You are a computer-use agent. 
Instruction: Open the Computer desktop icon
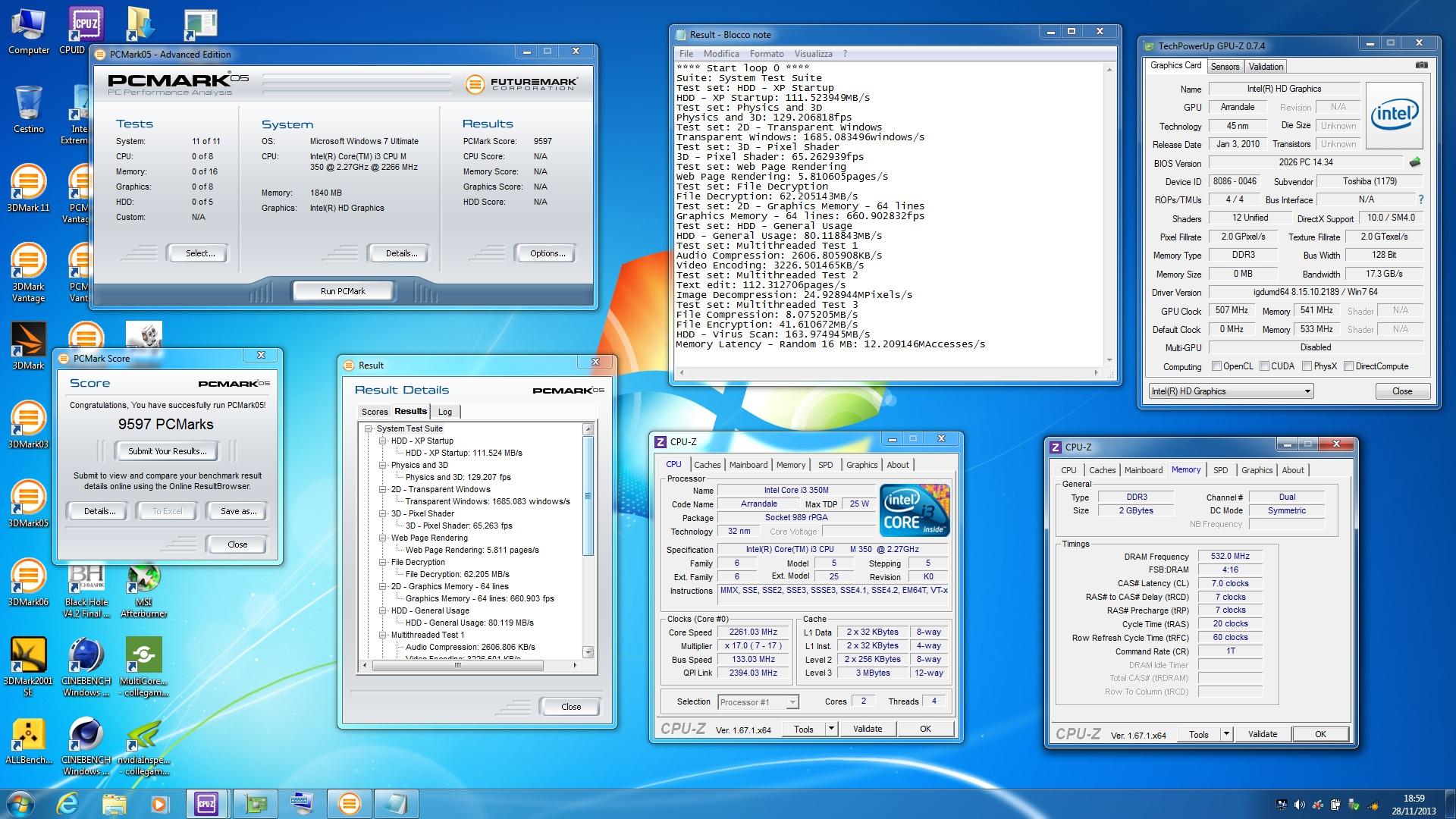coord(28,32)
